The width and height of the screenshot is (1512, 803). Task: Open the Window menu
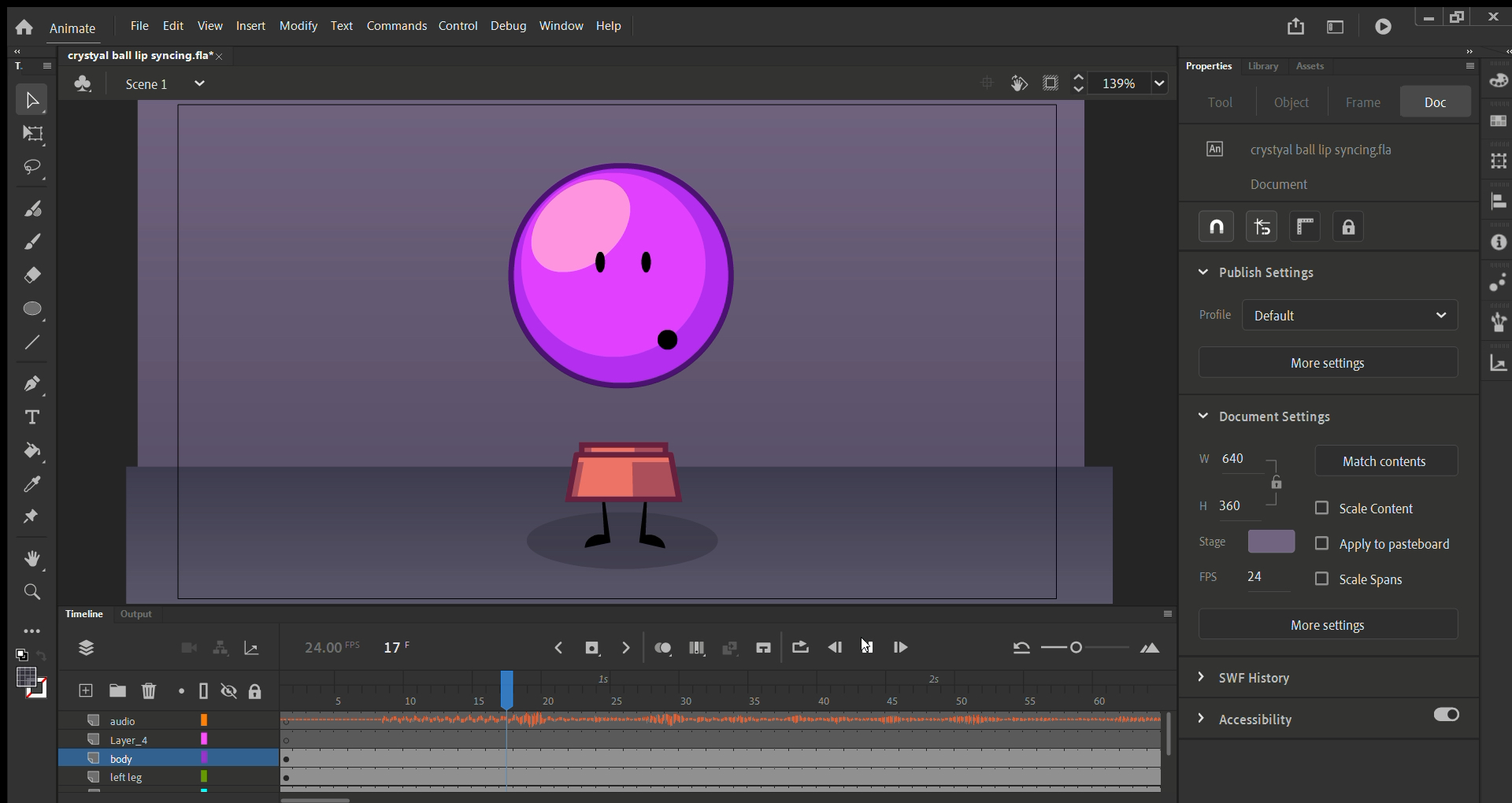[x=561, y=26]
